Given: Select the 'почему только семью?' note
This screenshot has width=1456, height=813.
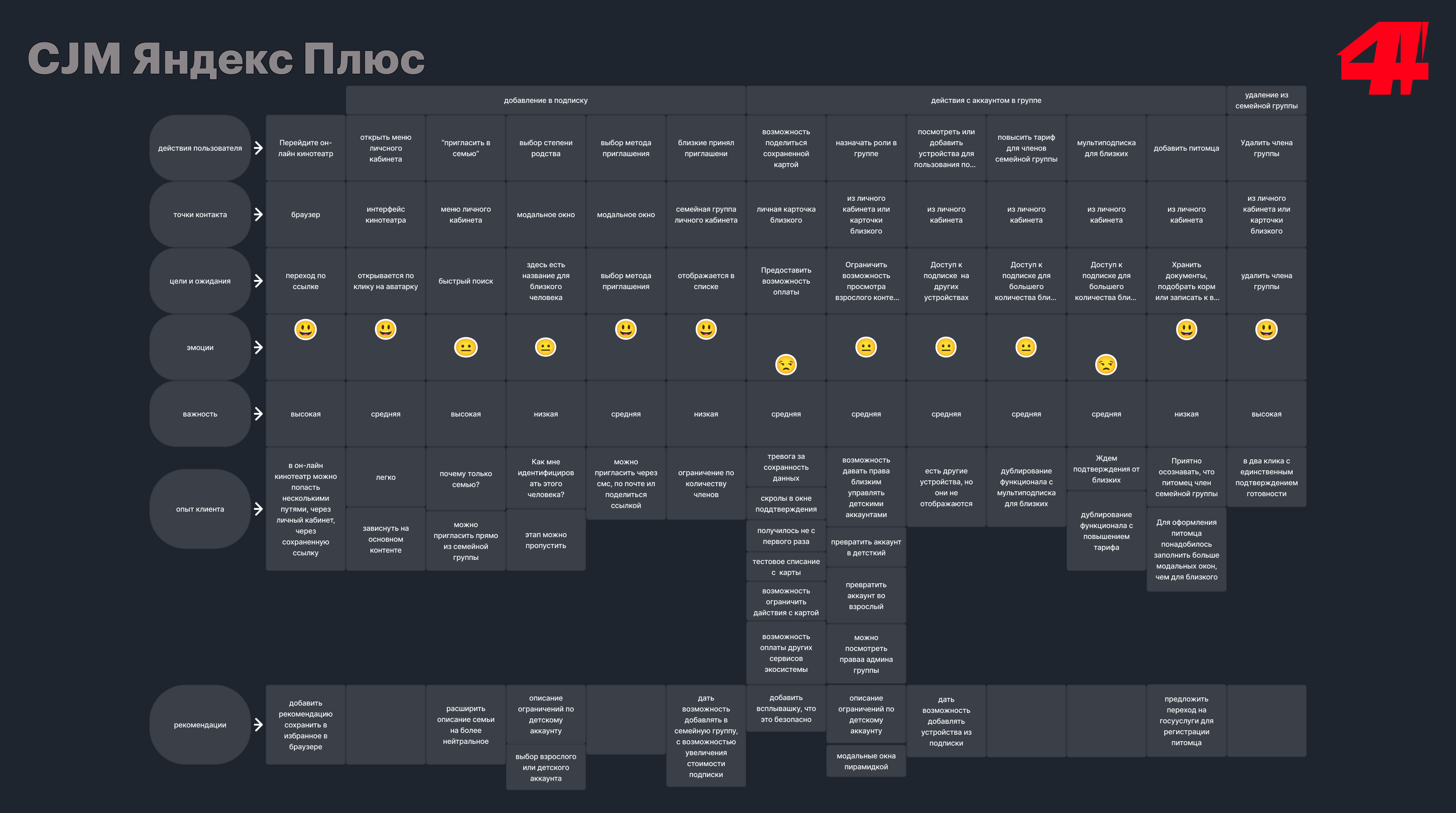Looking at the screenshot, I should click(x=466, y=479).
